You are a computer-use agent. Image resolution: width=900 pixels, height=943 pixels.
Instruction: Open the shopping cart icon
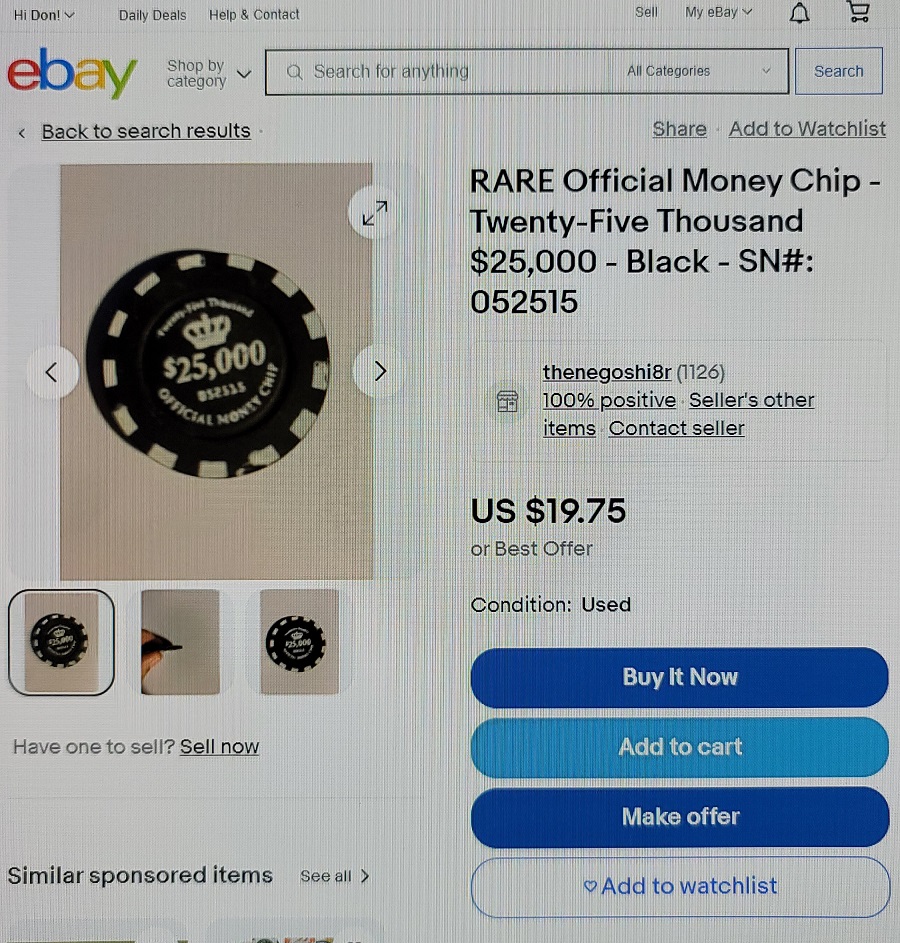[858, 11]
